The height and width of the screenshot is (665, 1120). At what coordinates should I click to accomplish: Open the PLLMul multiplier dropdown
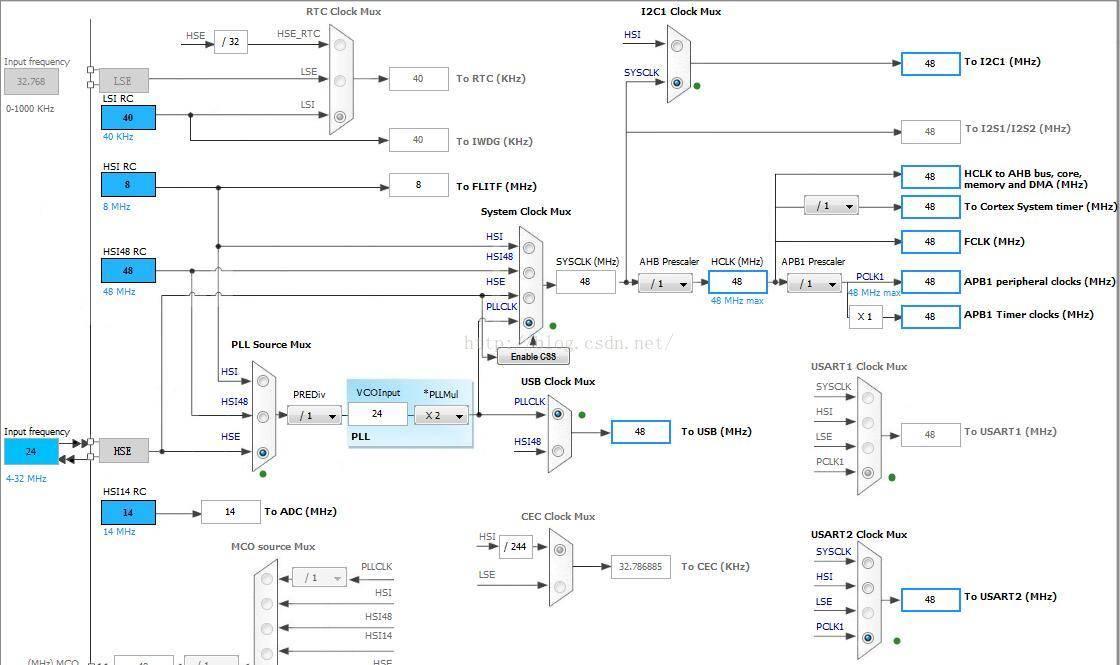441,415
